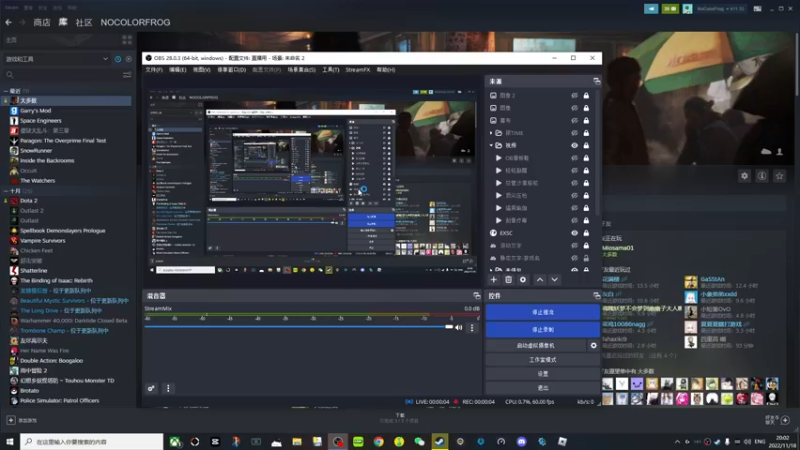Undock the Sources panel via its dock icon

596,81
